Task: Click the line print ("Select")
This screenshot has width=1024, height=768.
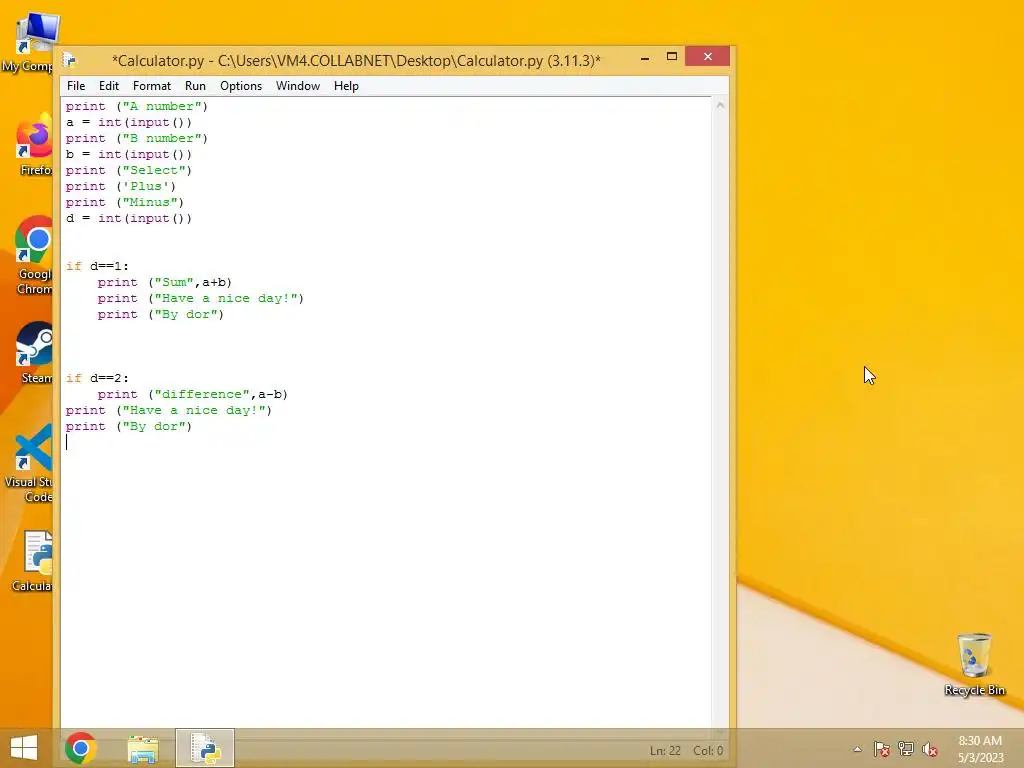Action: click(x=129, y=170)
